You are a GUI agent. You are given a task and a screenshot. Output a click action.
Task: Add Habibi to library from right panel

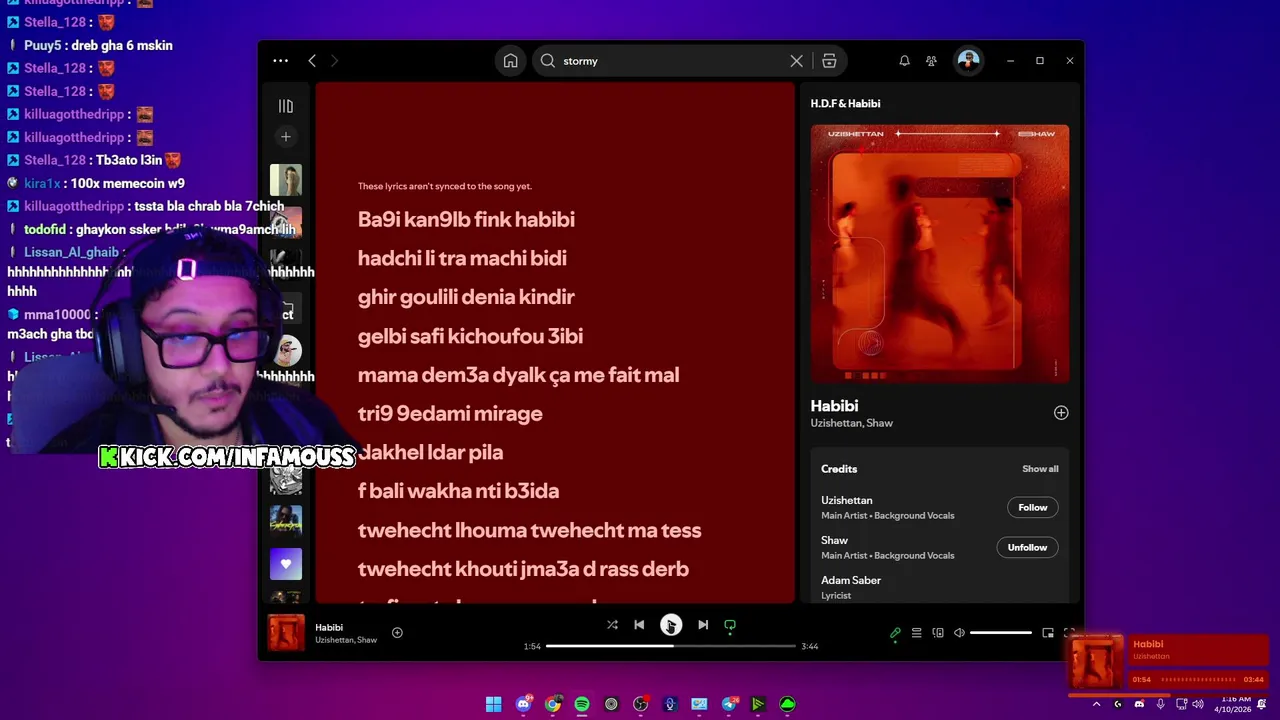click(x=1061, y=413)
